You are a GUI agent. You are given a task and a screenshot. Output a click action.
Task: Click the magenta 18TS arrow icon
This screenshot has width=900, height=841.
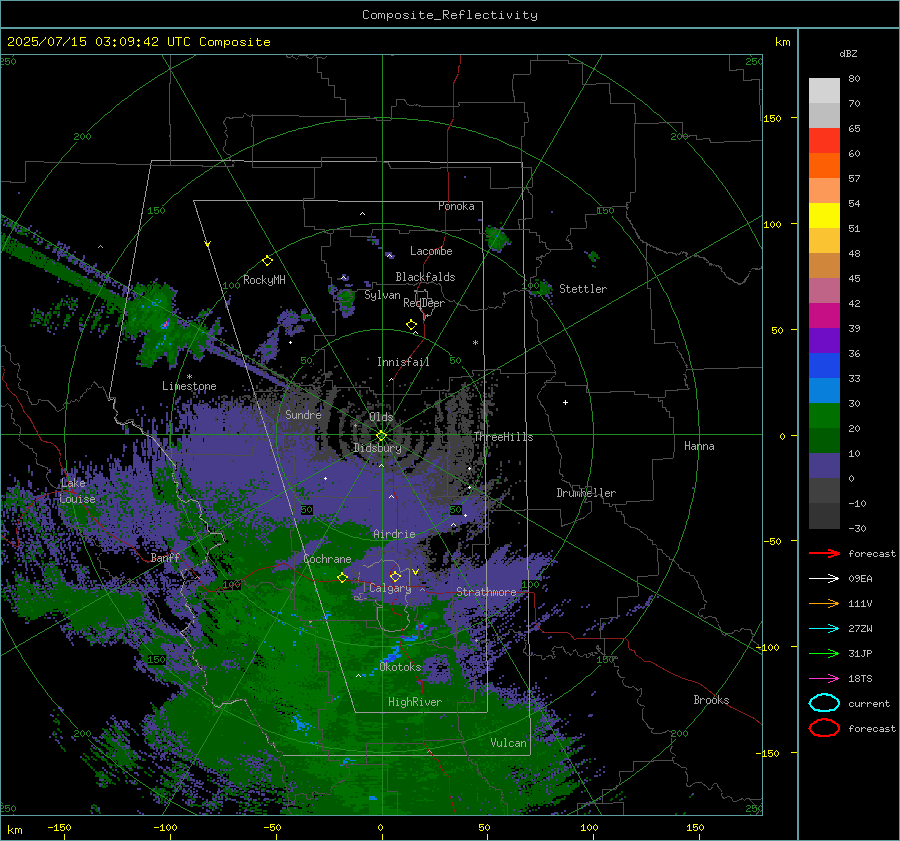pyautogui.click(x=824, y=679)
